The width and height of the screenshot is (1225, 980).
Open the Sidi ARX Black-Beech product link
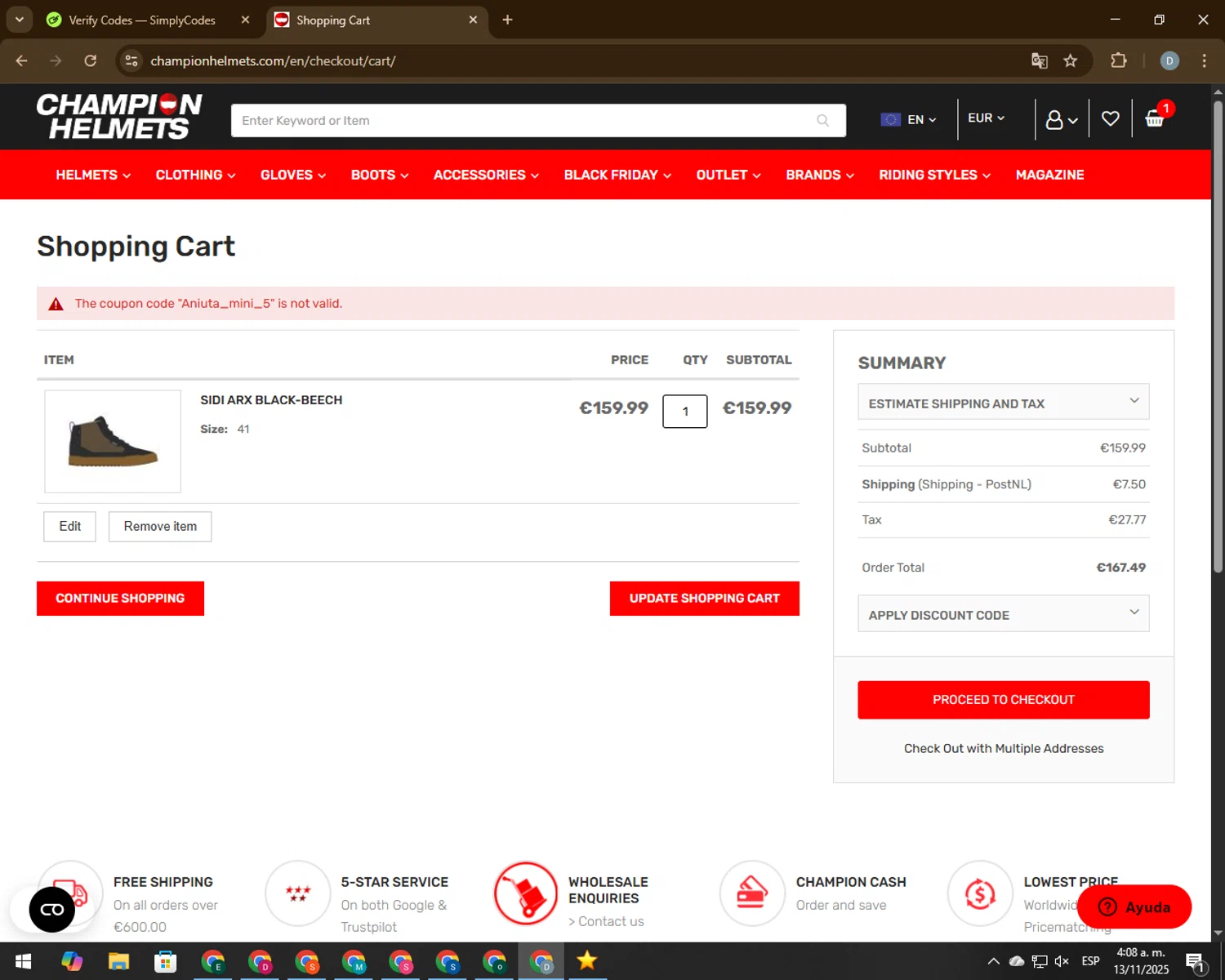tap(271, 400)
